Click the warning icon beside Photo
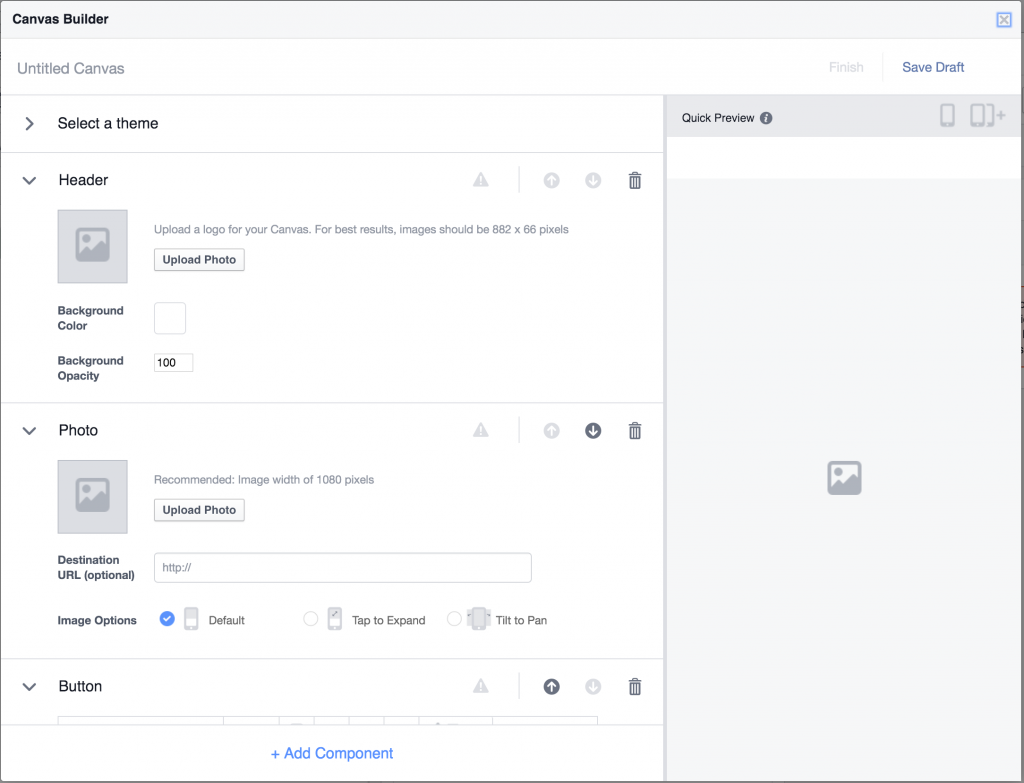 [480, 430]
